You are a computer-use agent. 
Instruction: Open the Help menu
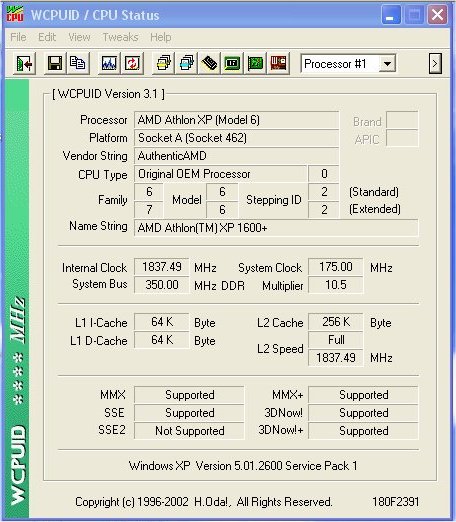point(161,37)
